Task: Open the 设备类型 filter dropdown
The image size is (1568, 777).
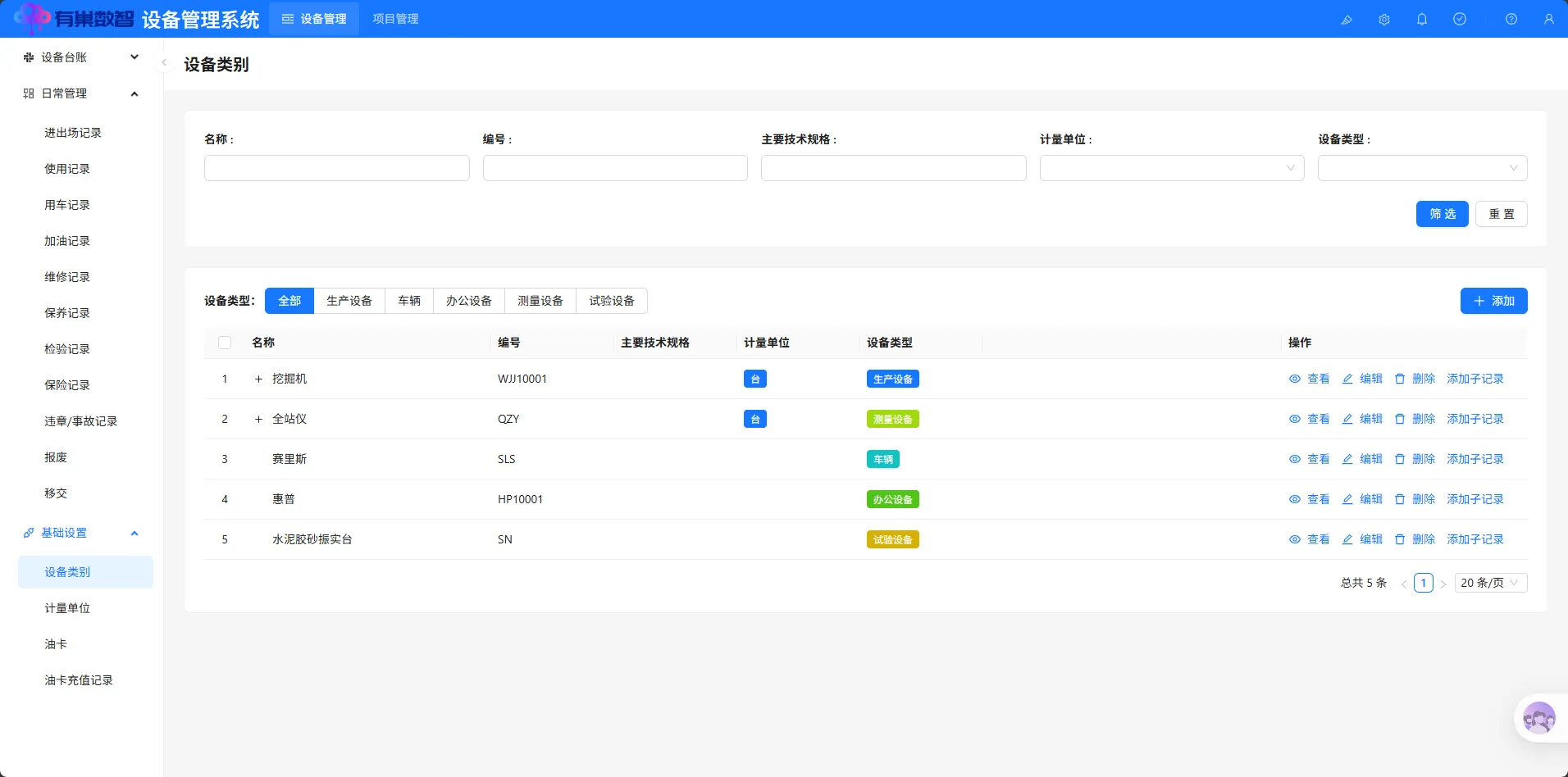Action: [x=1422, y=168]
